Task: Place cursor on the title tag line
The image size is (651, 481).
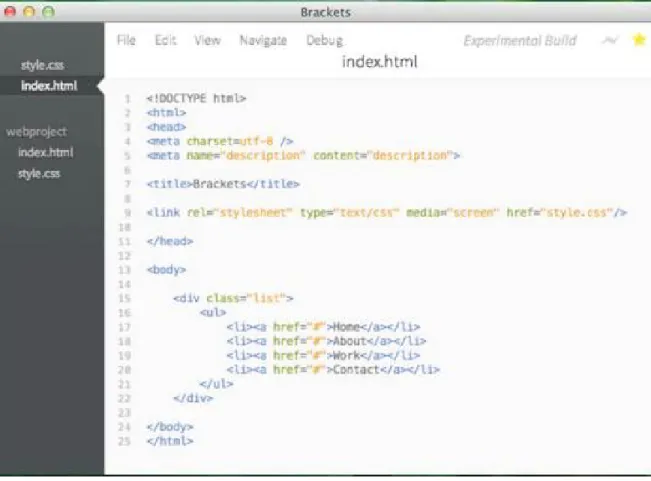Action: point(223,184)
